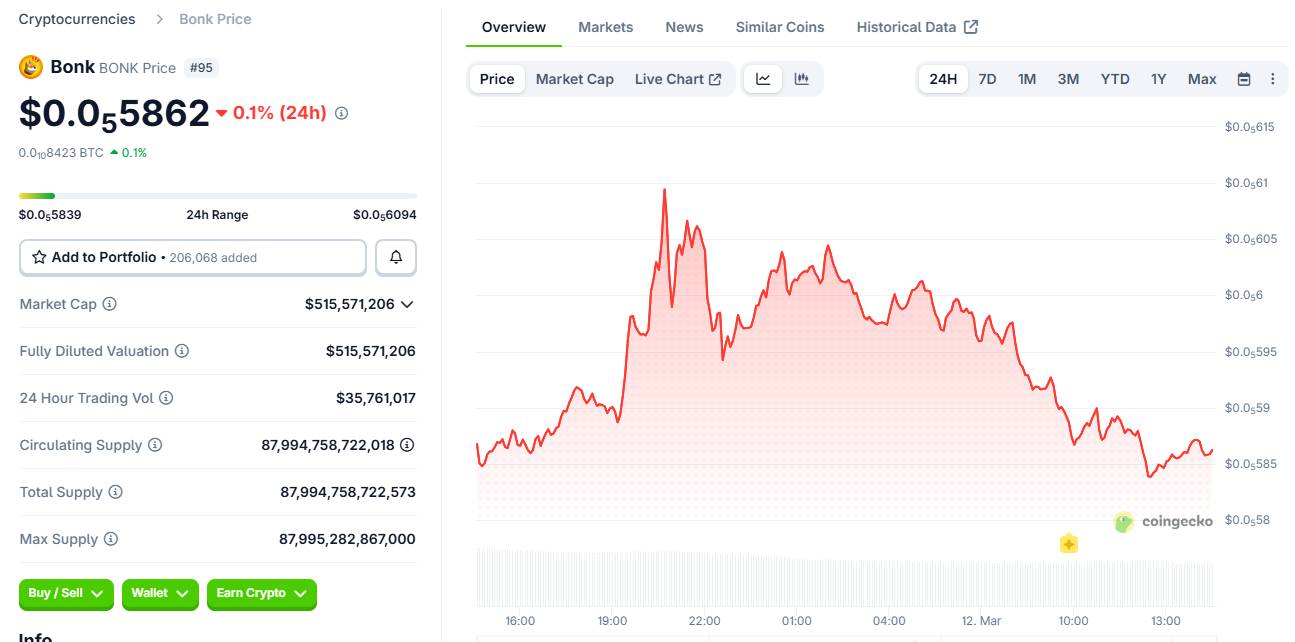Image resolution: width=1295 pixels, height=642 pixels.
Task: Click the price alert bell icon
Action: click(396, 257)
